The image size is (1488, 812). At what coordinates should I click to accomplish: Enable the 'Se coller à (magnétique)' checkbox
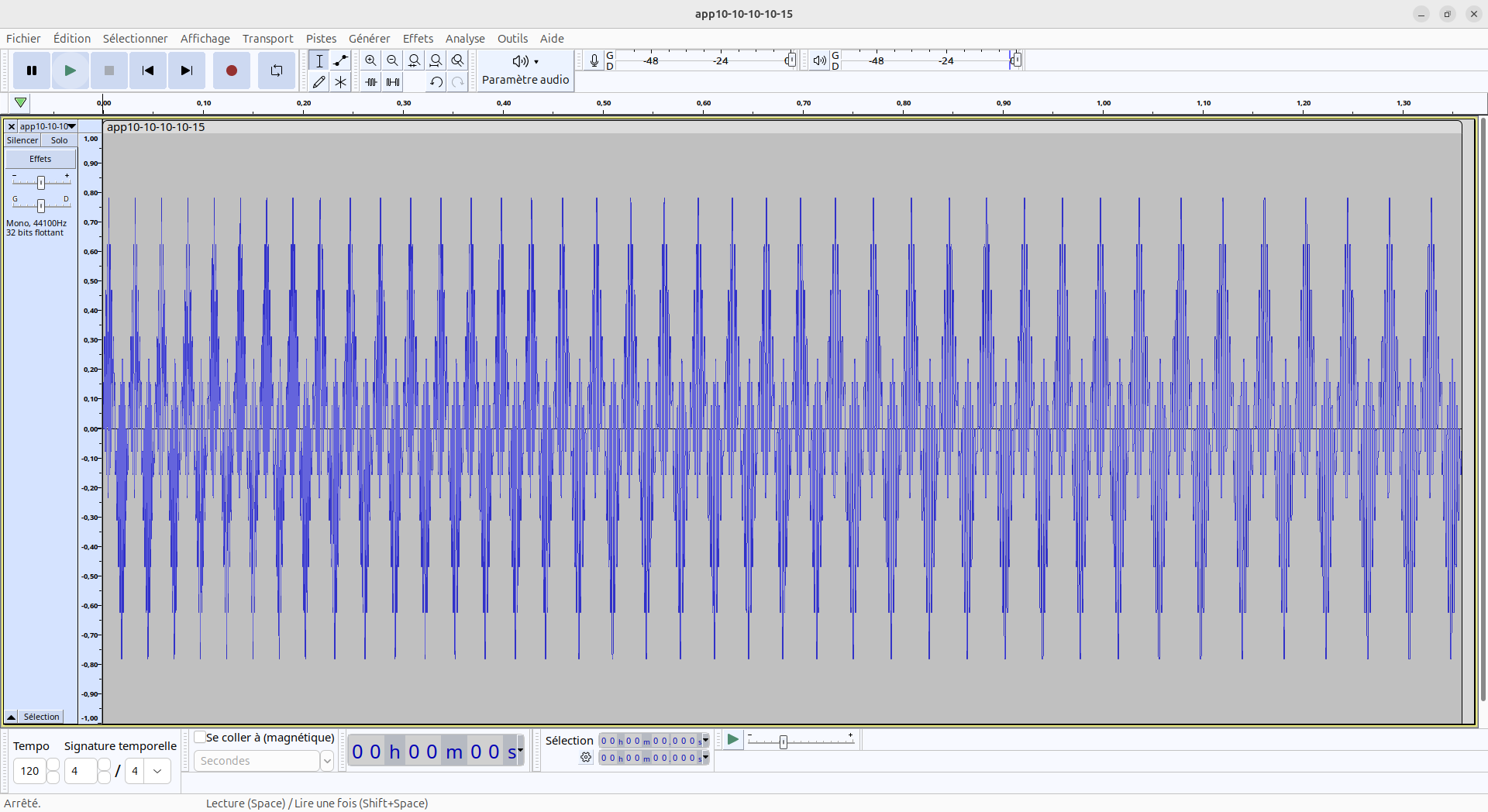[x=200, y=737]
